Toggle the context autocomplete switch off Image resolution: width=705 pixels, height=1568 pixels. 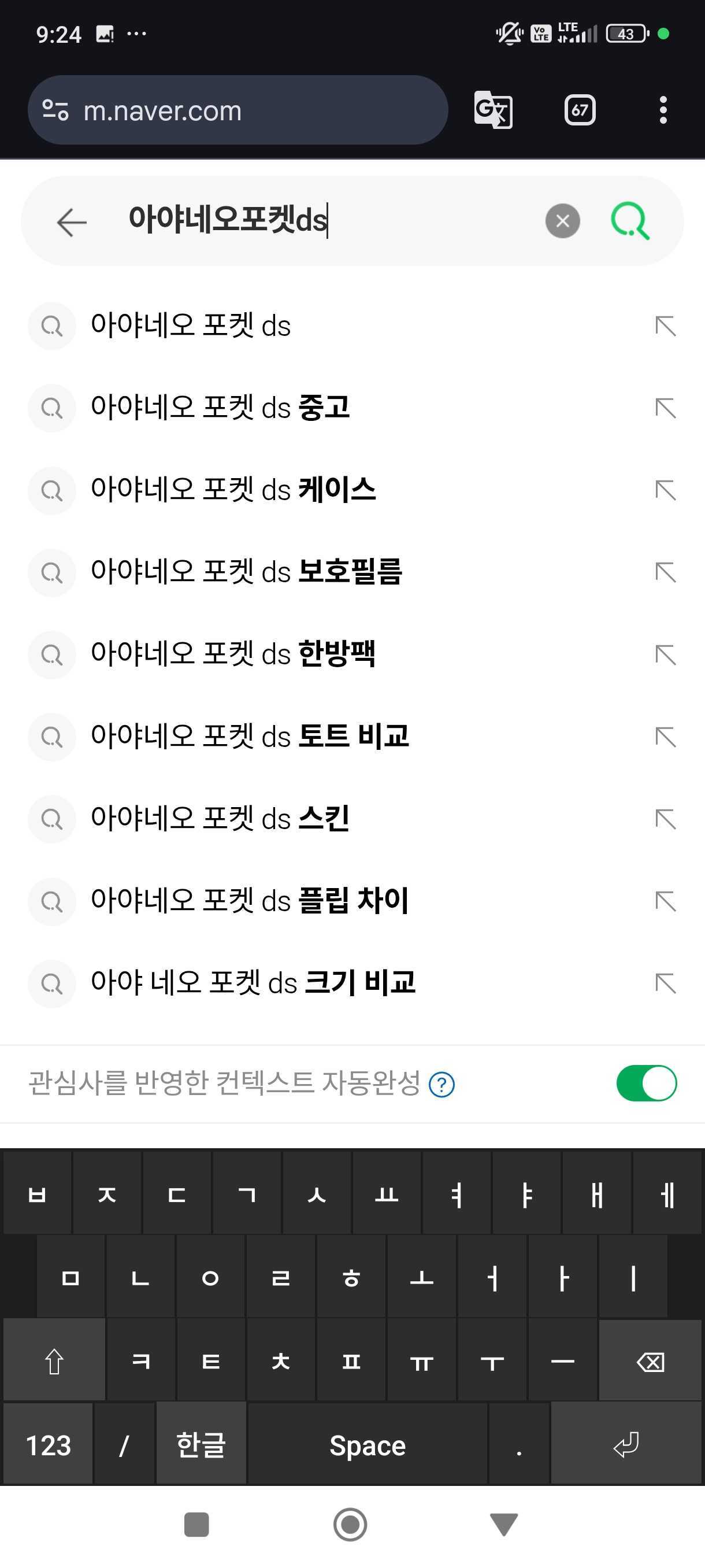pyautogui.click(x=646, y=1083)
